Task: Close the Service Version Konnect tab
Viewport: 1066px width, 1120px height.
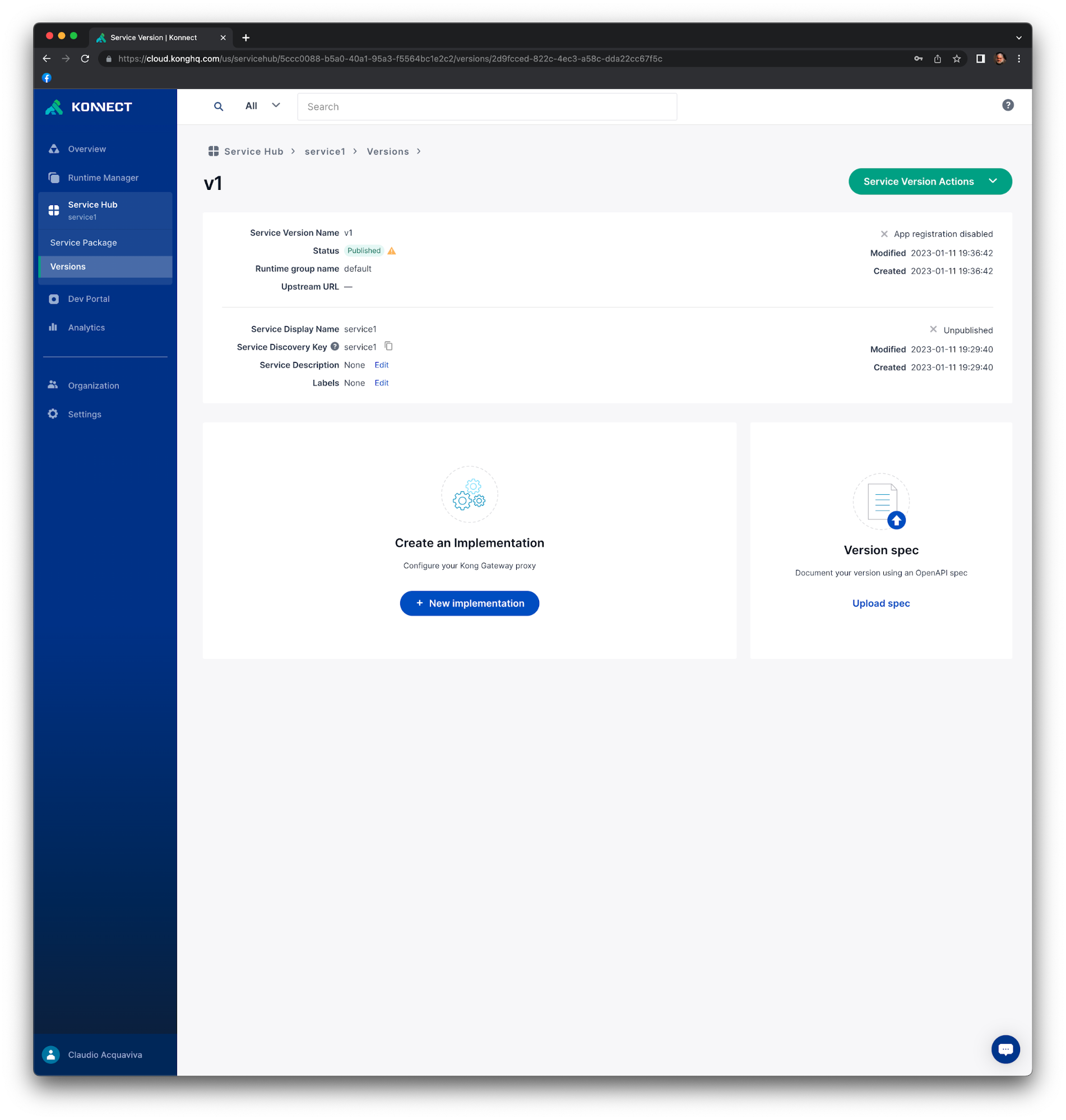Action: click(x=223, y=38)
